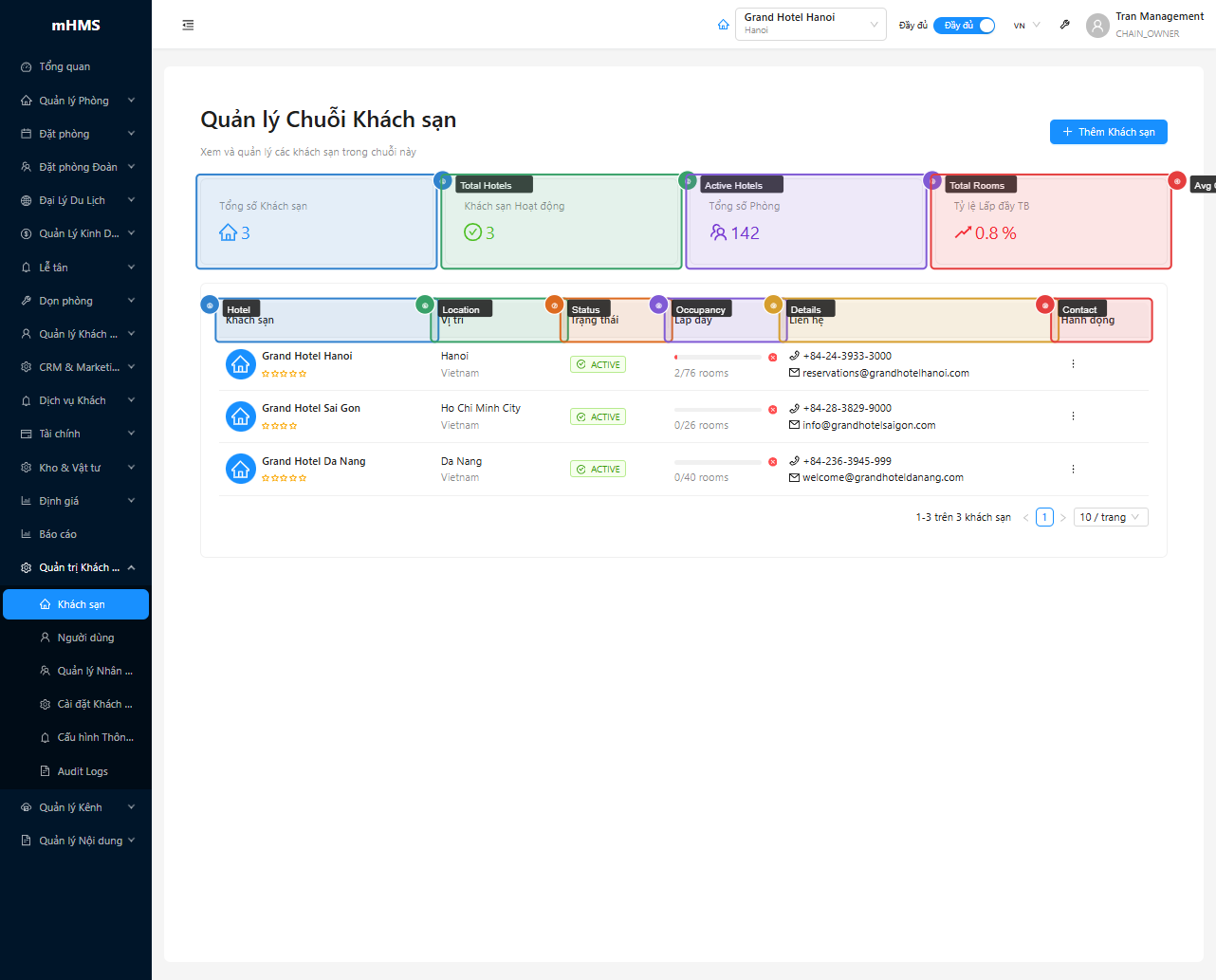Go to Tổng quan in sidebar

point(64,66)
